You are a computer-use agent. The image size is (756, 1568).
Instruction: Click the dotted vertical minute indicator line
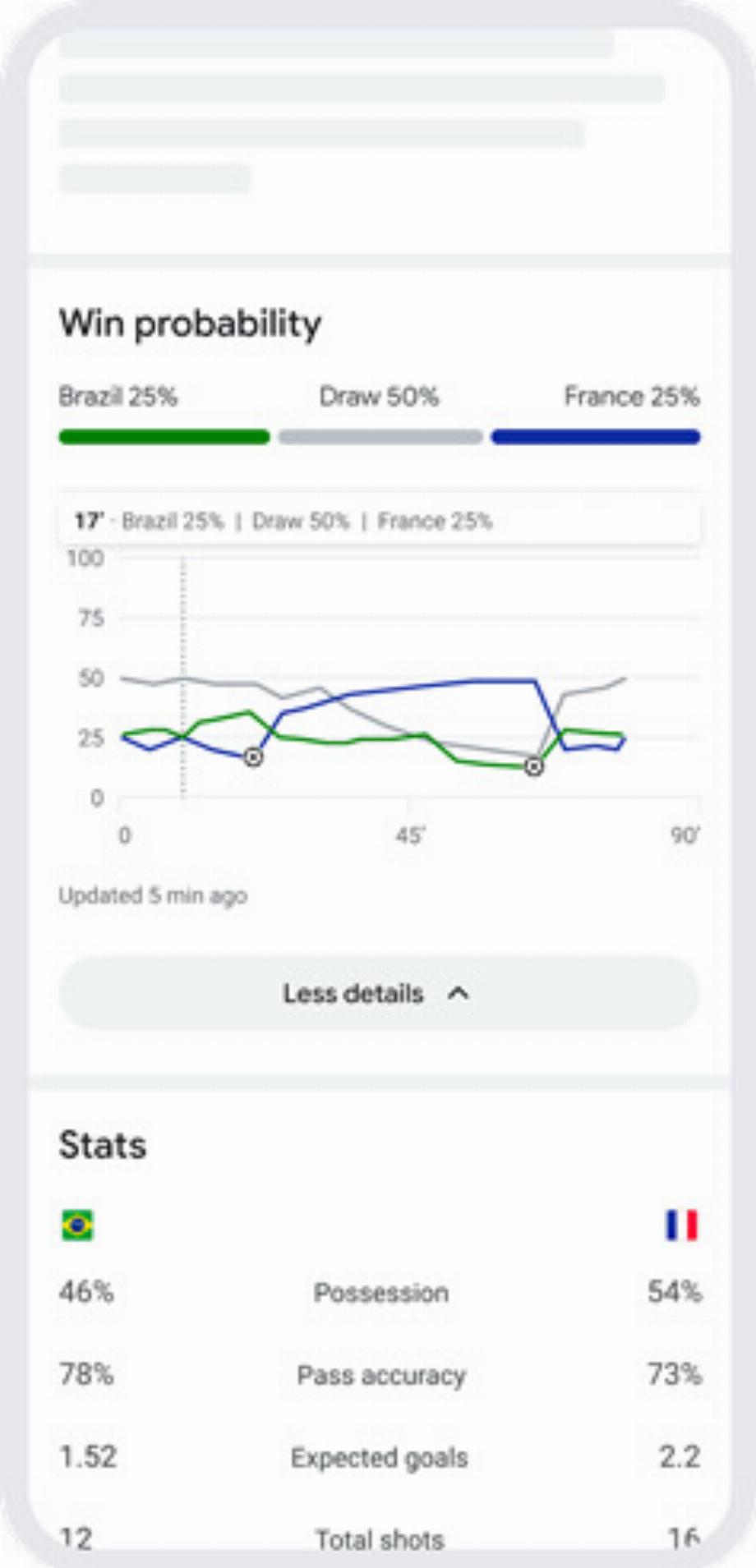pyautogui.click(x=183, y=678)
